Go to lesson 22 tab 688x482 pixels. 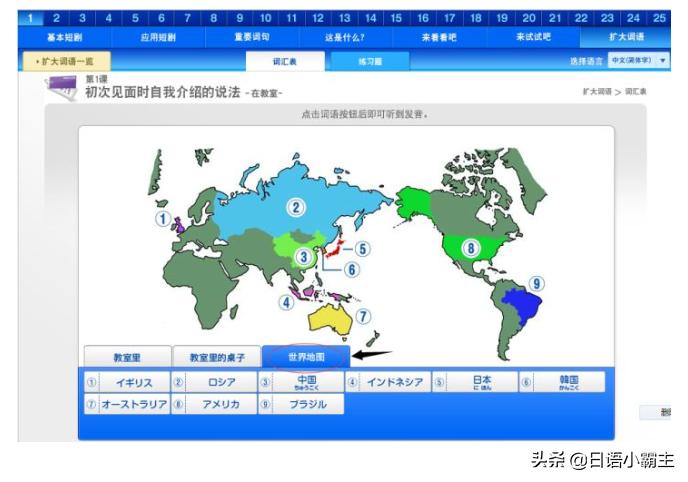[581, 18]
